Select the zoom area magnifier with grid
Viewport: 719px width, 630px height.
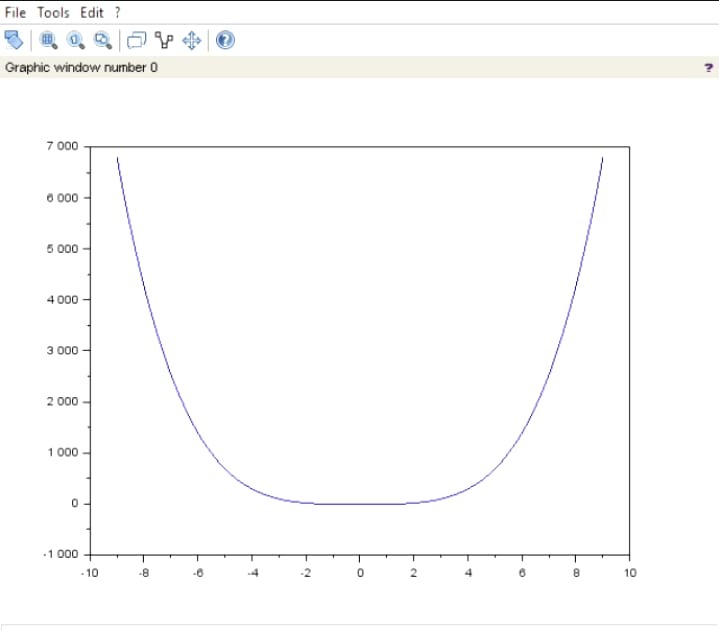pos(48,40)
